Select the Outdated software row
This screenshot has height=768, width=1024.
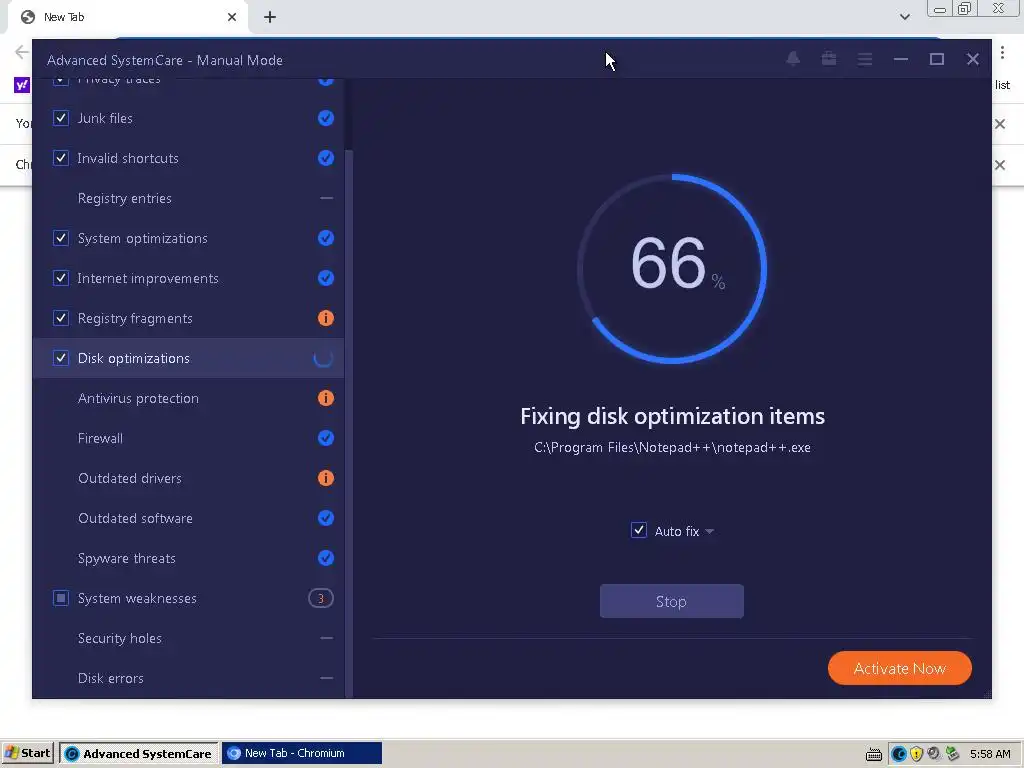[x=189, y=518]
